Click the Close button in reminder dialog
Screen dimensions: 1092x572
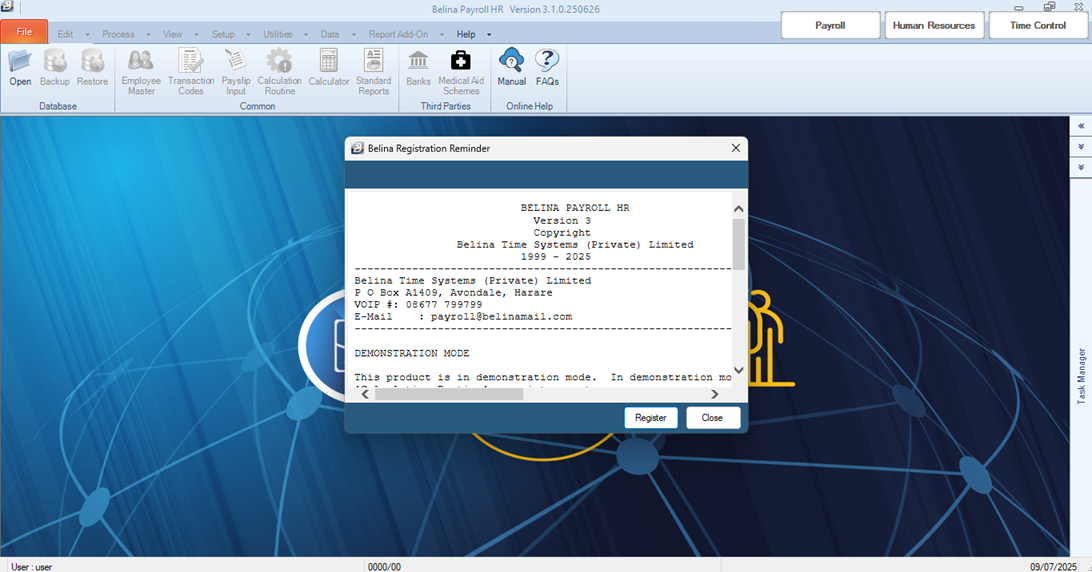(712, 418)
